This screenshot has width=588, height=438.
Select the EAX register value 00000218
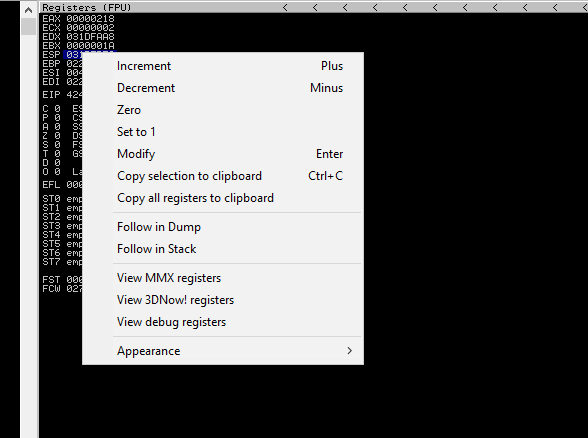[x=90, y=19]
